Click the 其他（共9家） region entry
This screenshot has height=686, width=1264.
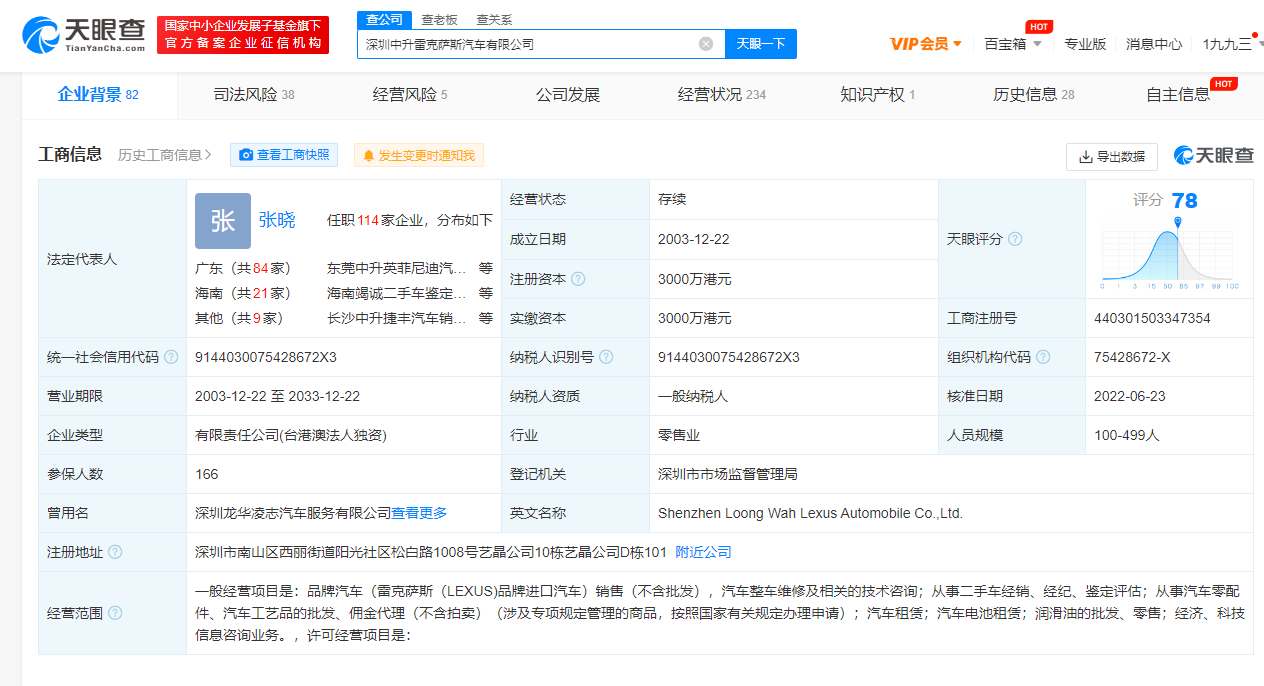[x=239, y=318]
